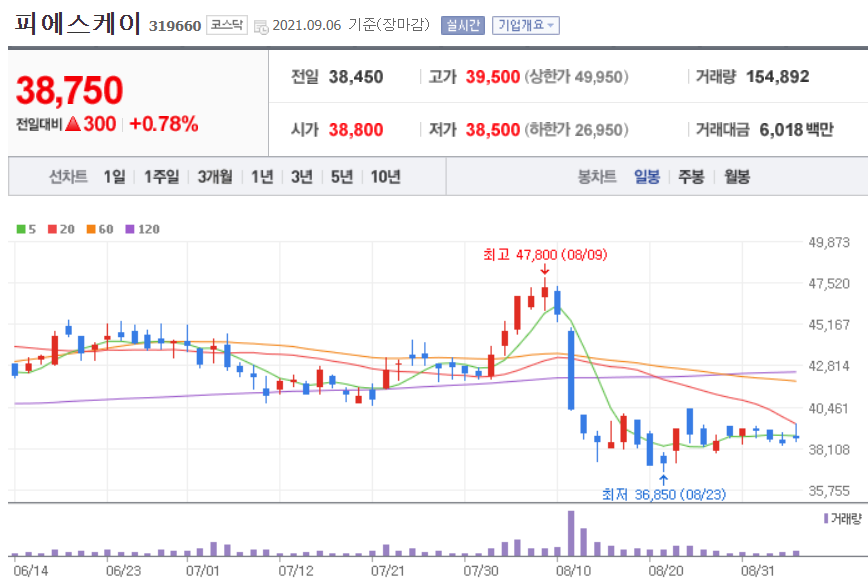Switch to the 3개월 chart range
This screenshot has width=868, height=588.
point(215,177)
